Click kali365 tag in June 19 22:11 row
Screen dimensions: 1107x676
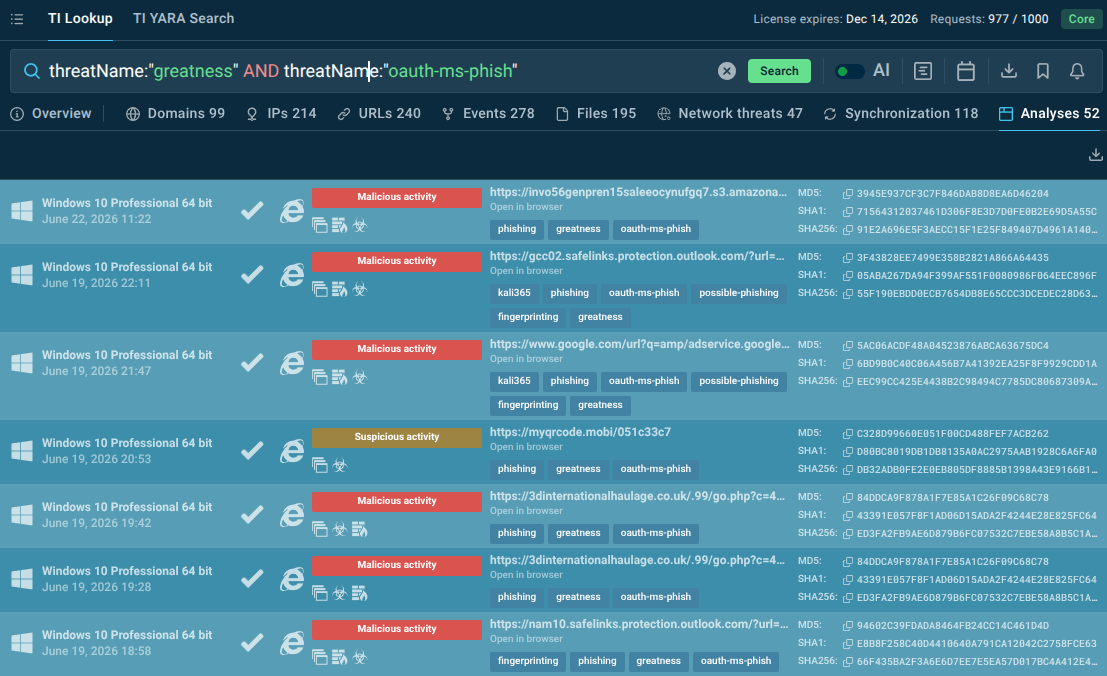coord(514,293)
